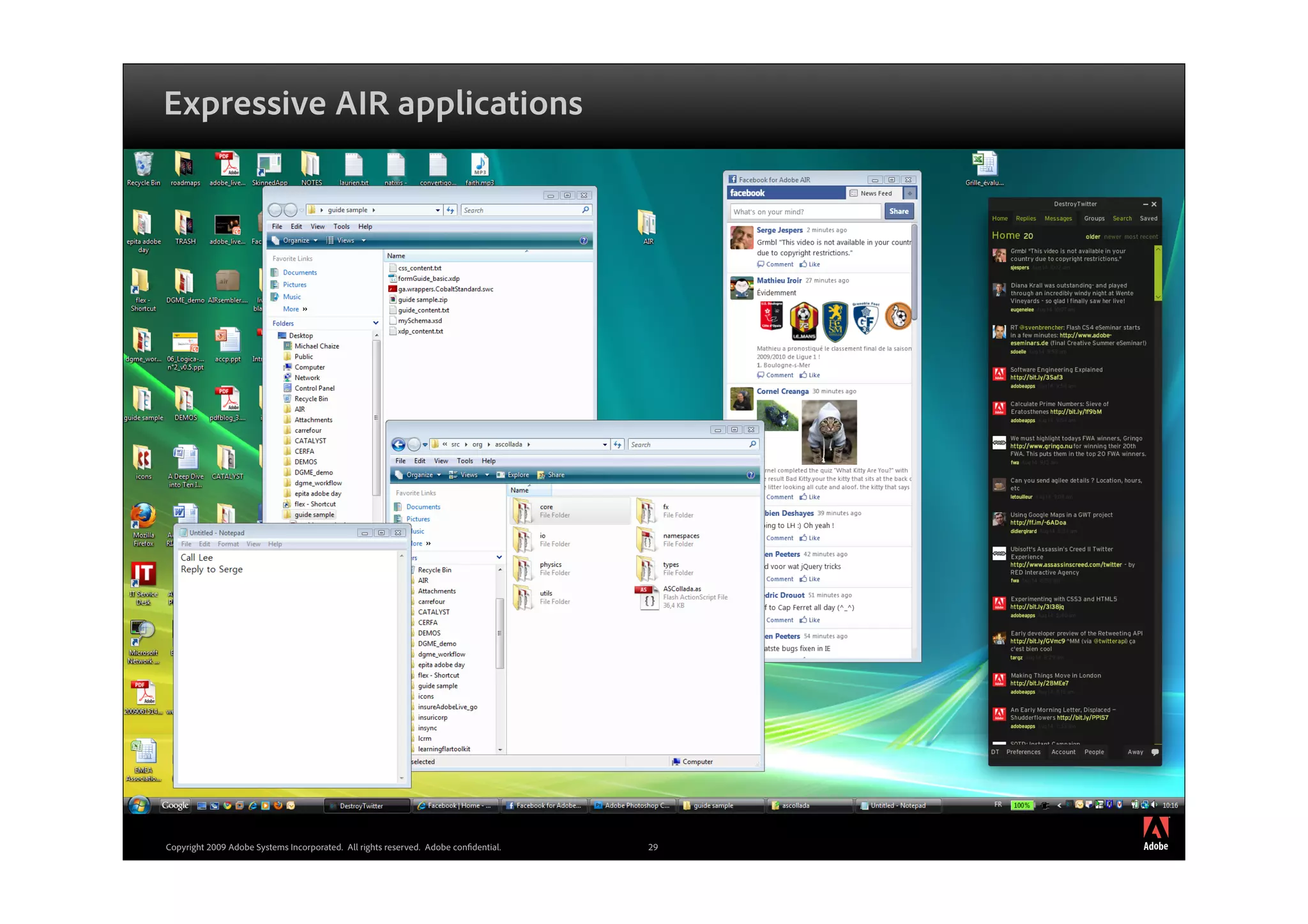The image size is (1308, 924).
Task: Open the AIR folder desktop icon
Action: (x=648, y=227)
